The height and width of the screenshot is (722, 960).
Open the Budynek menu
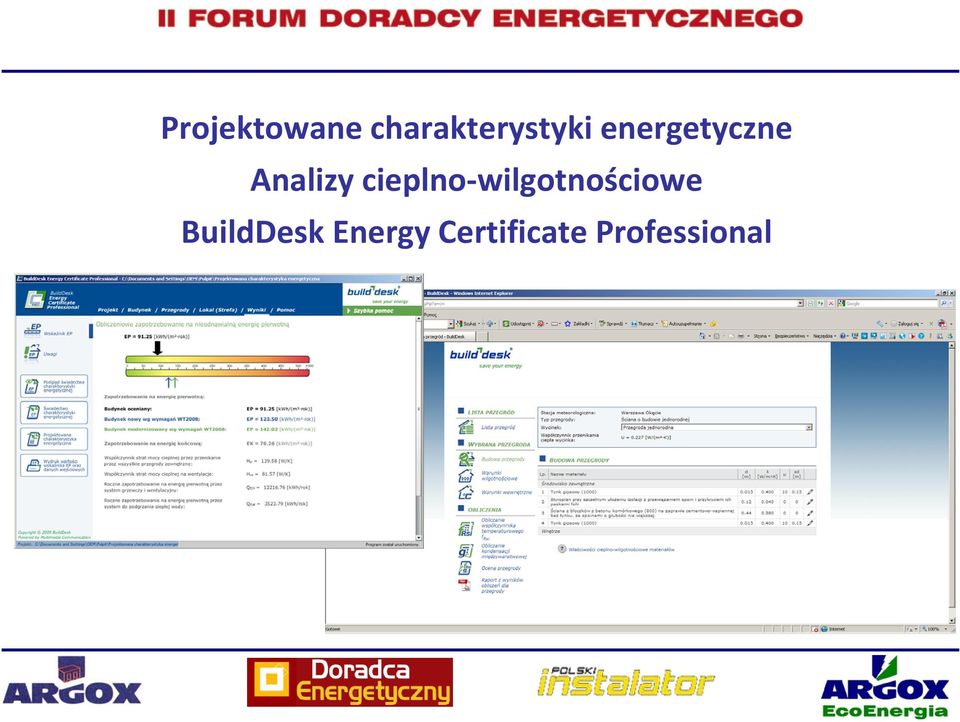(139, 310)
